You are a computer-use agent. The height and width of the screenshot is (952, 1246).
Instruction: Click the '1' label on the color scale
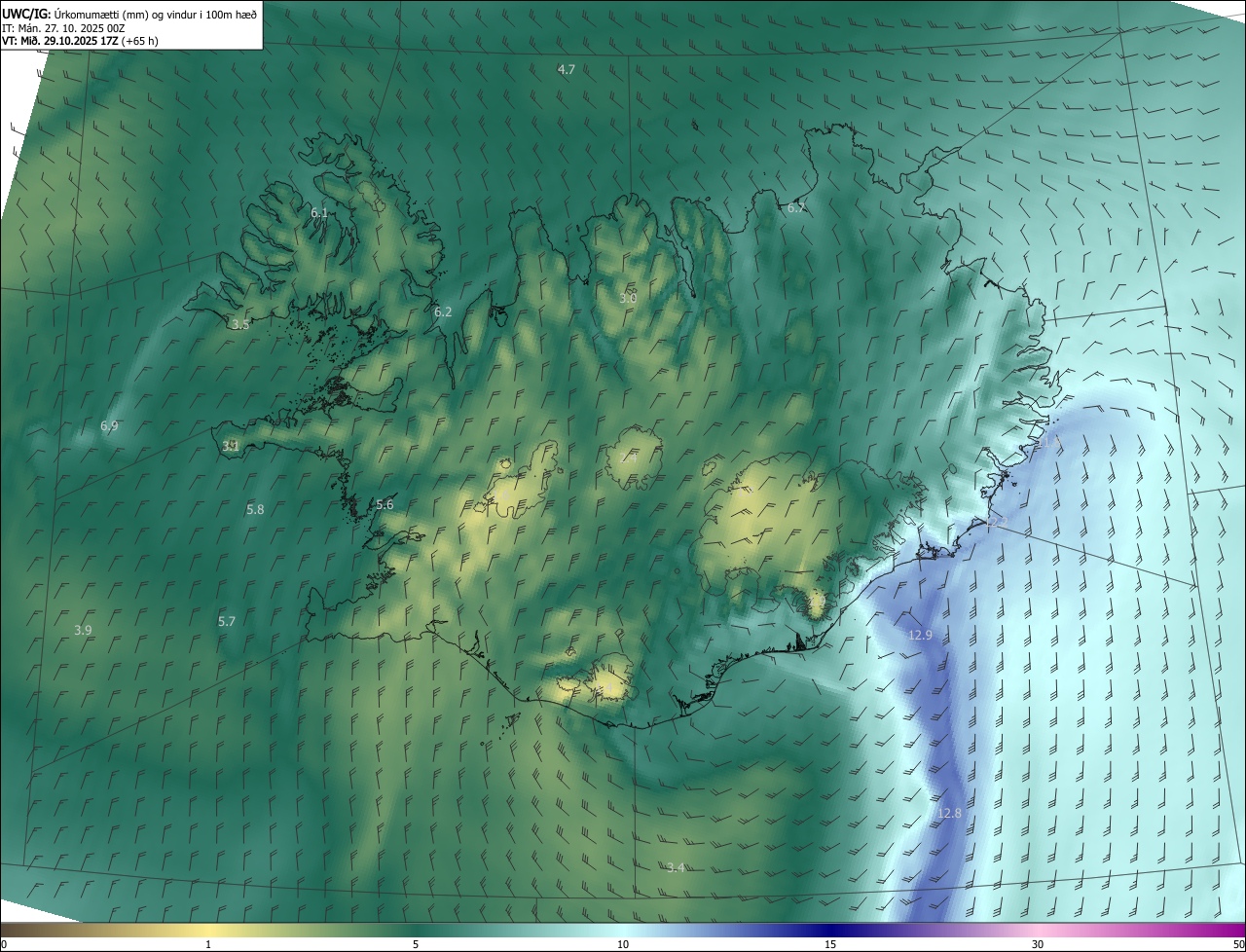tap(208, 944)
